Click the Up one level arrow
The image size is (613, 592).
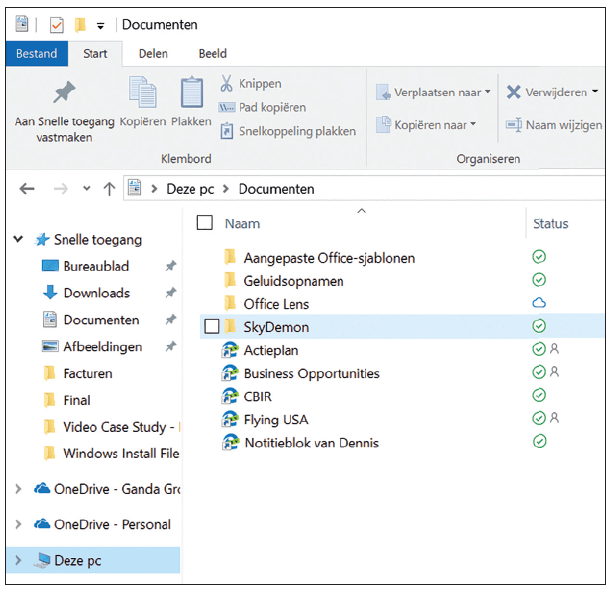coord(109,189)
